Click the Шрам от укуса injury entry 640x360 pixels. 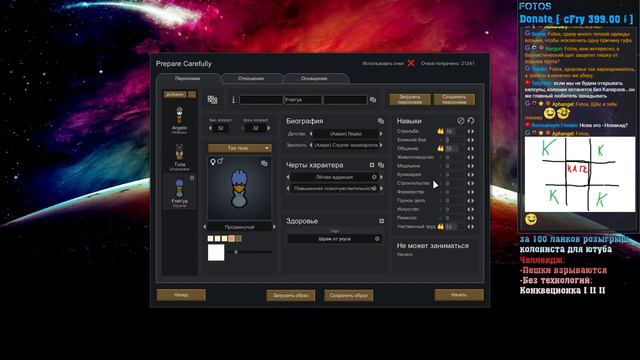click(334, 239)
